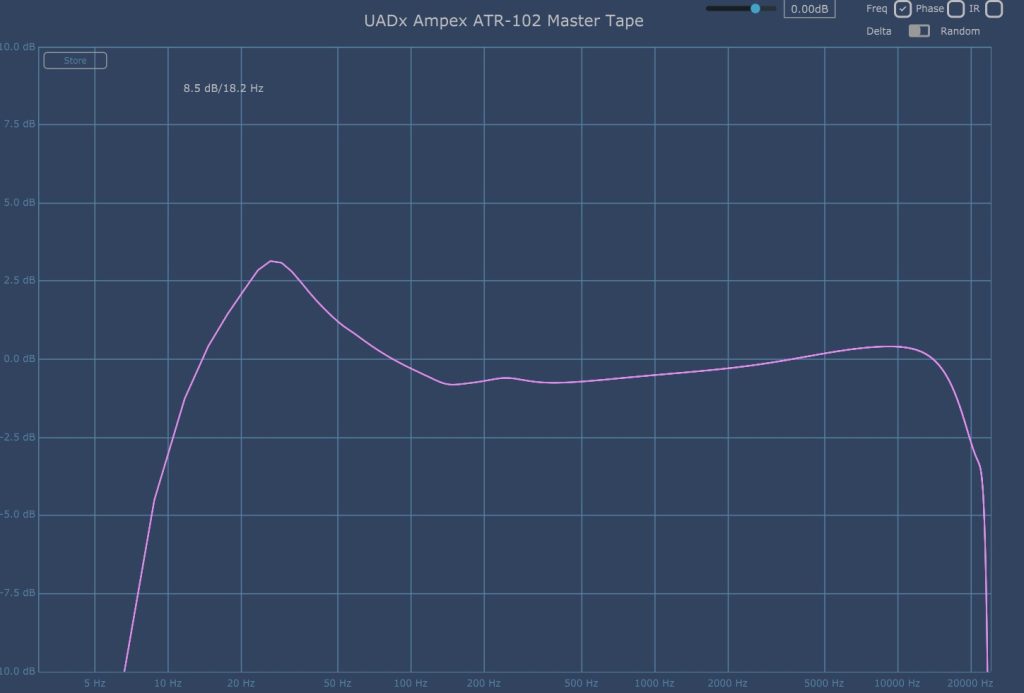
Task: Click the -5.0 dB axis label
Action: 17,515
